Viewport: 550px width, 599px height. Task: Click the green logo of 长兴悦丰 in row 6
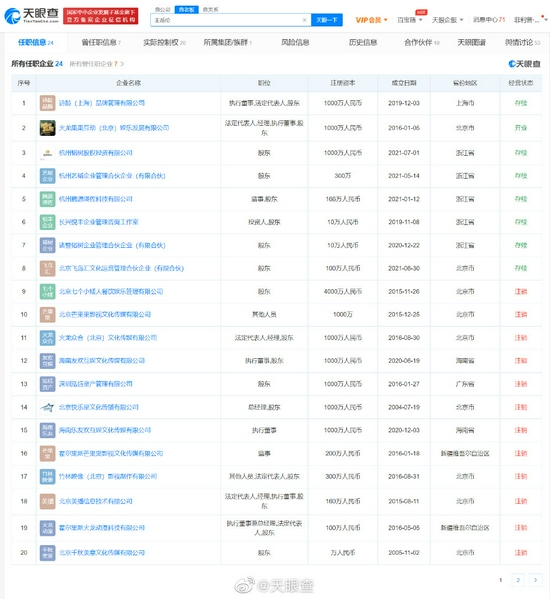(x=47, y=222)
